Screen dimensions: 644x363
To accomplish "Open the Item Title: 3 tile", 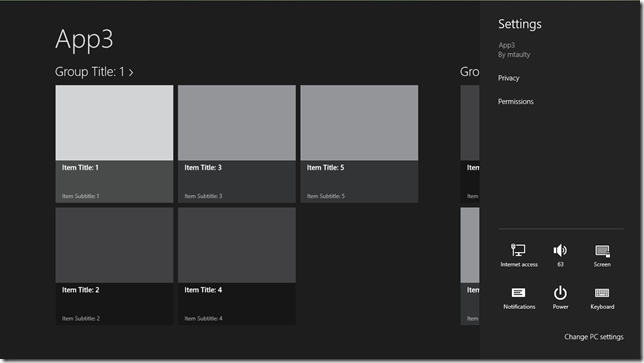I will click(237, 144).
